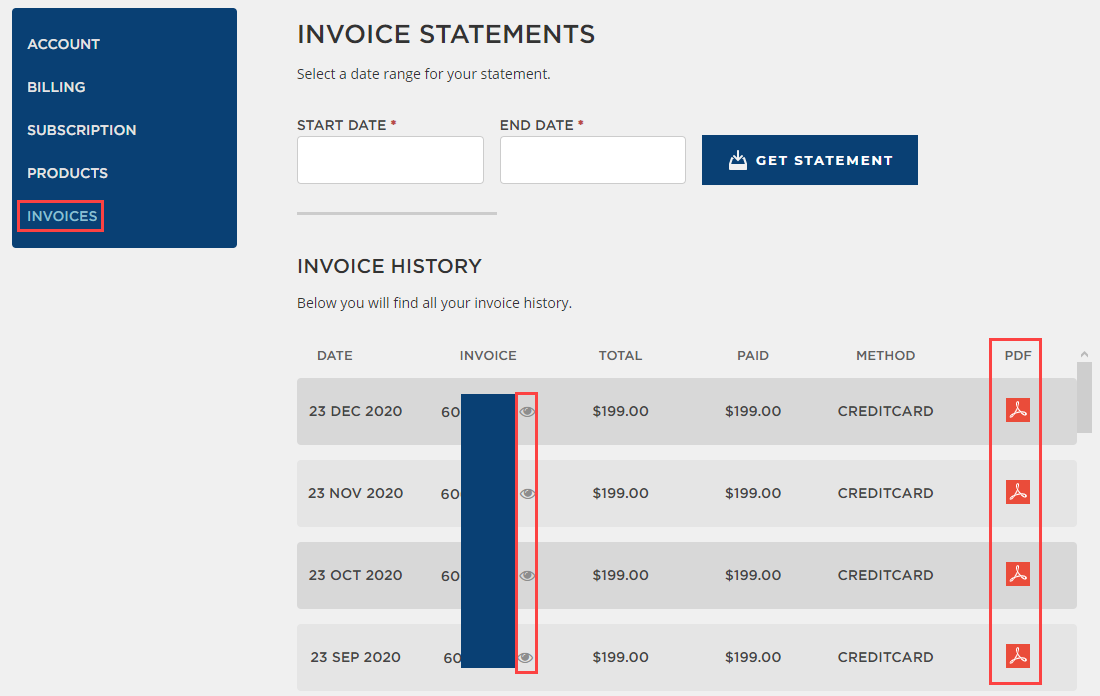Download PDF for 23 SEP 2020 invoice
The height and width of the screenshot is (696, 1100).
pos(1018,656)
